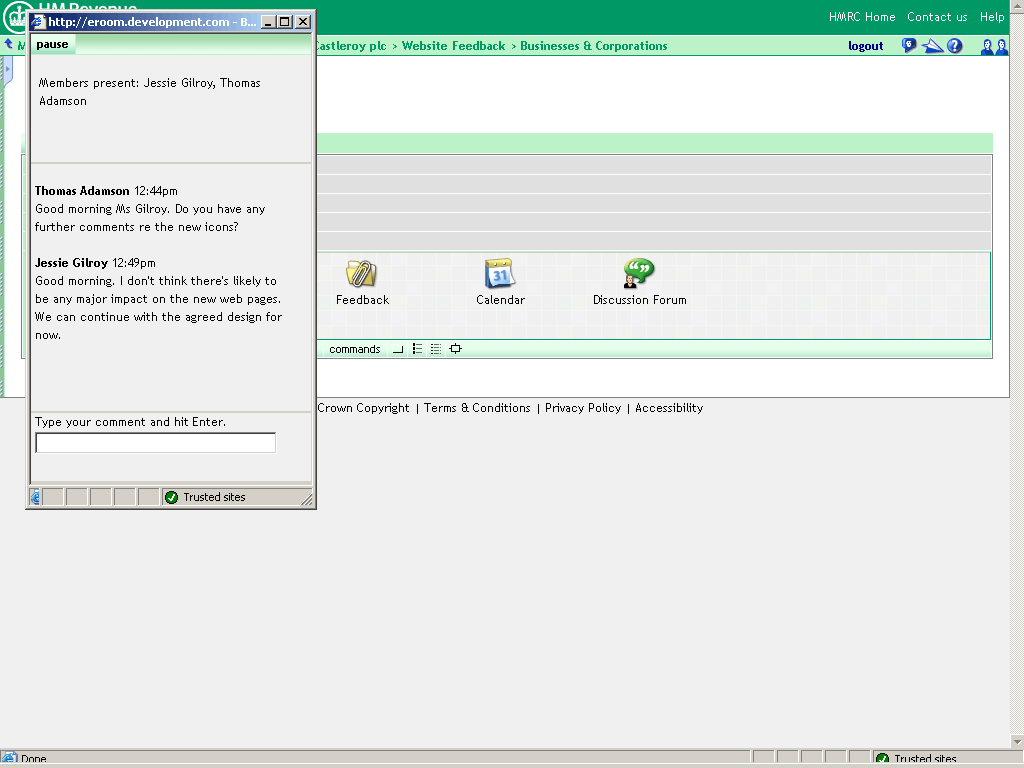The width and height of the screenshot is (1024, 768).
Task: Switch to list view layout
Action: point(417,349)
